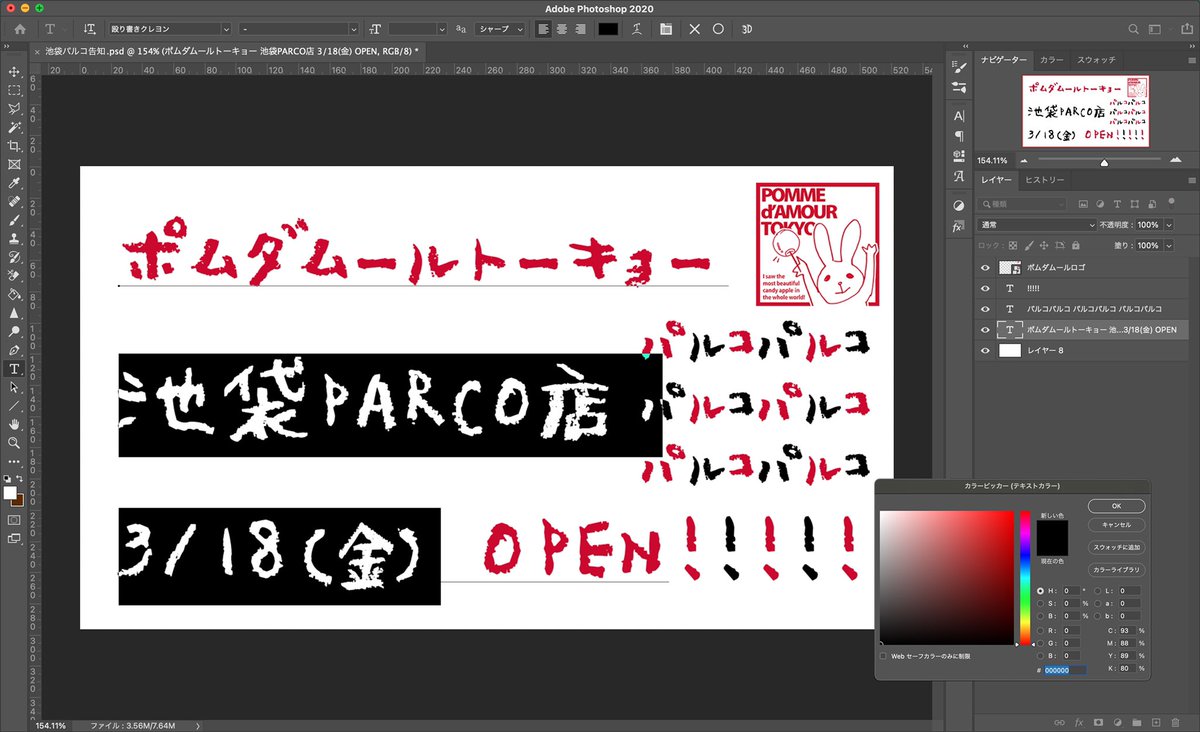Toggle visibility of ポムダムールトーキョー text layer
Screen dimensions: 1200x732
tap(986, 330)
